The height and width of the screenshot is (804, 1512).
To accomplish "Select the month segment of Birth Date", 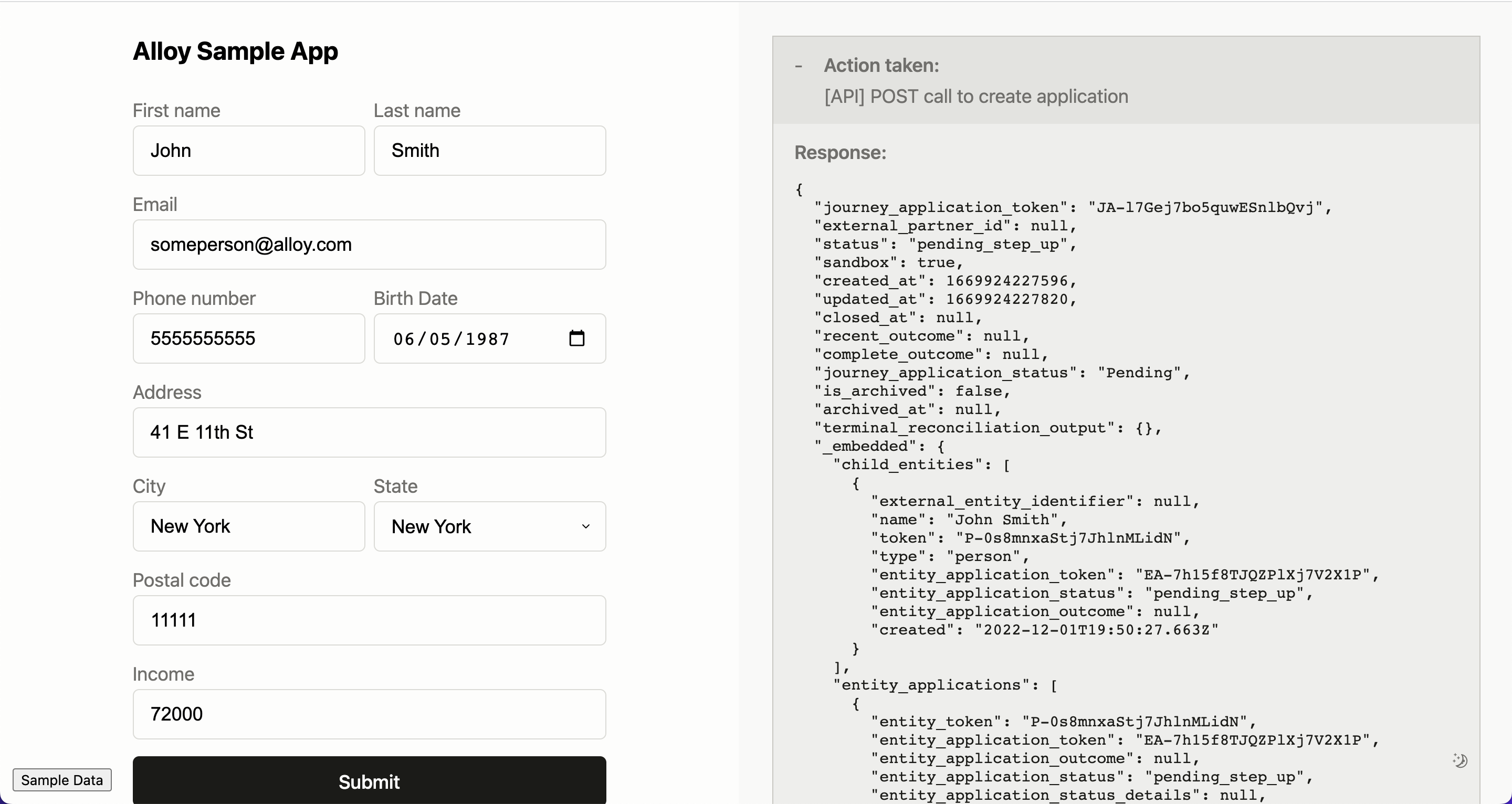I will pyautogui.click(x=404, y=339).
